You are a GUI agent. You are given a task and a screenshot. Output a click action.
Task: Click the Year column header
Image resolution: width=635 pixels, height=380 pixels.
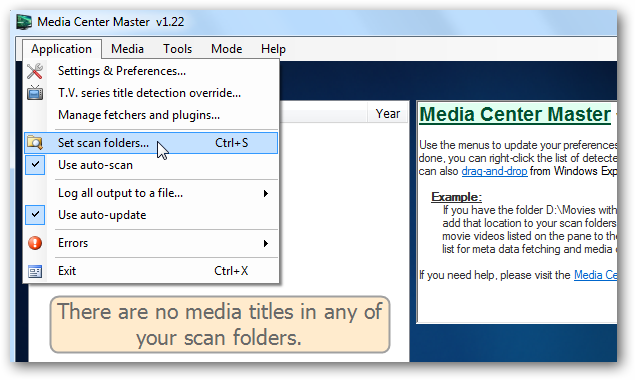[x=388, y=114]
